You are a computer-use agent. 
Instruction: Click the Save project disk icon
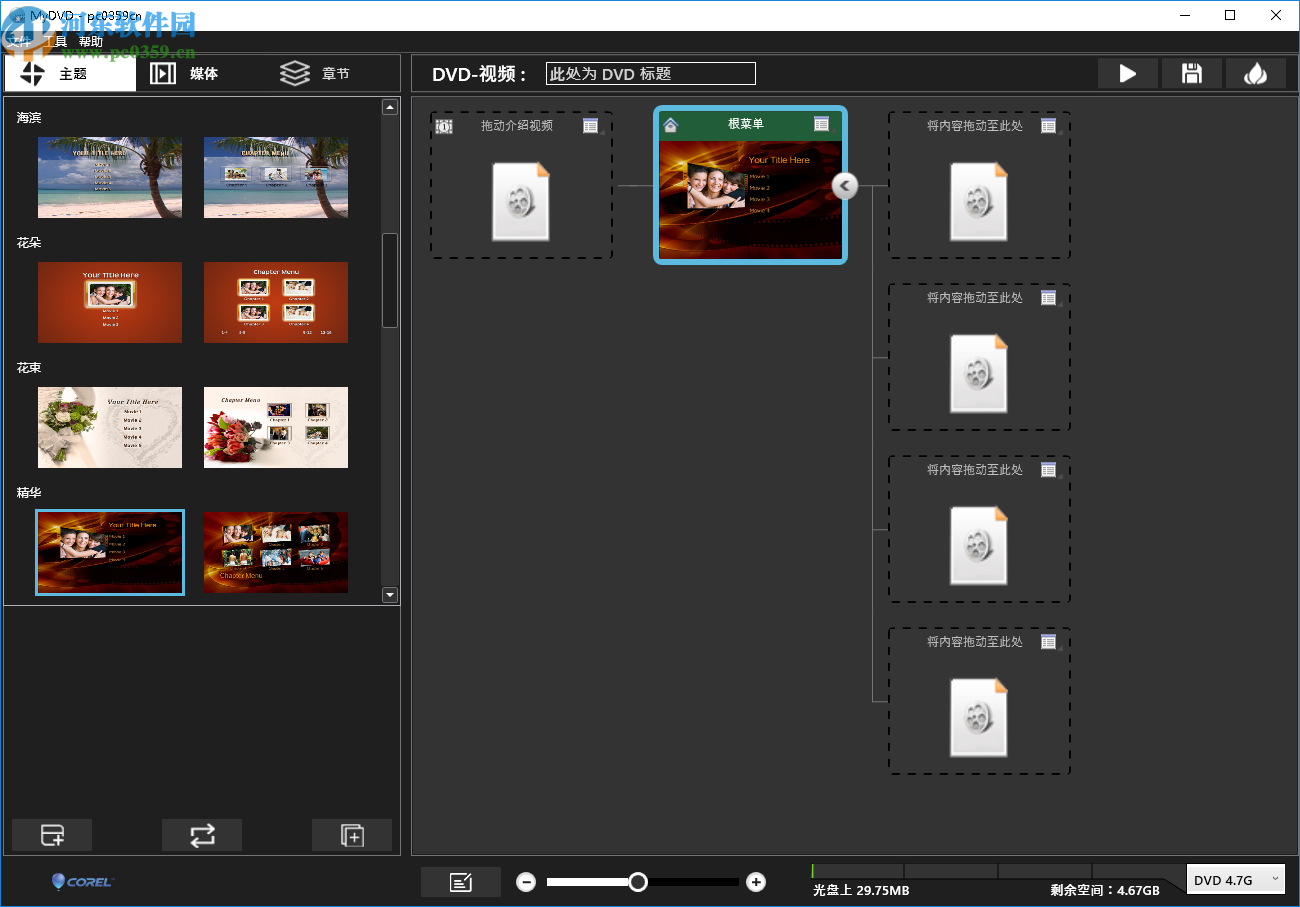click(x=1191, y=73)
